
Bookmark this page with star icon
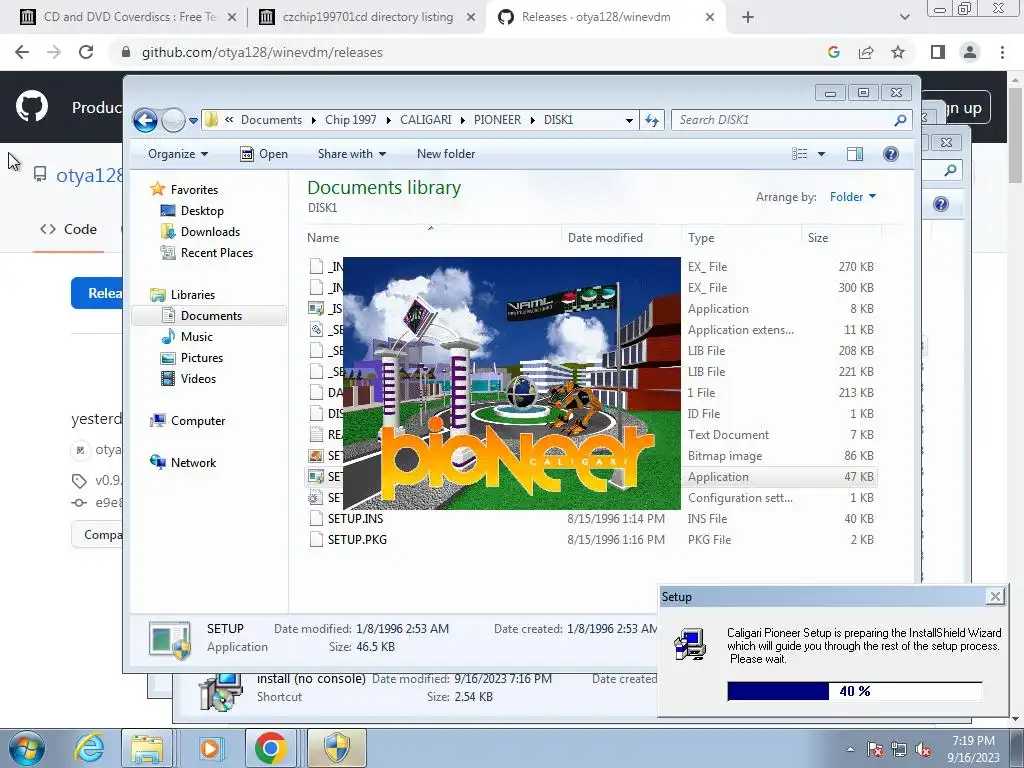(x=898, y=52)
